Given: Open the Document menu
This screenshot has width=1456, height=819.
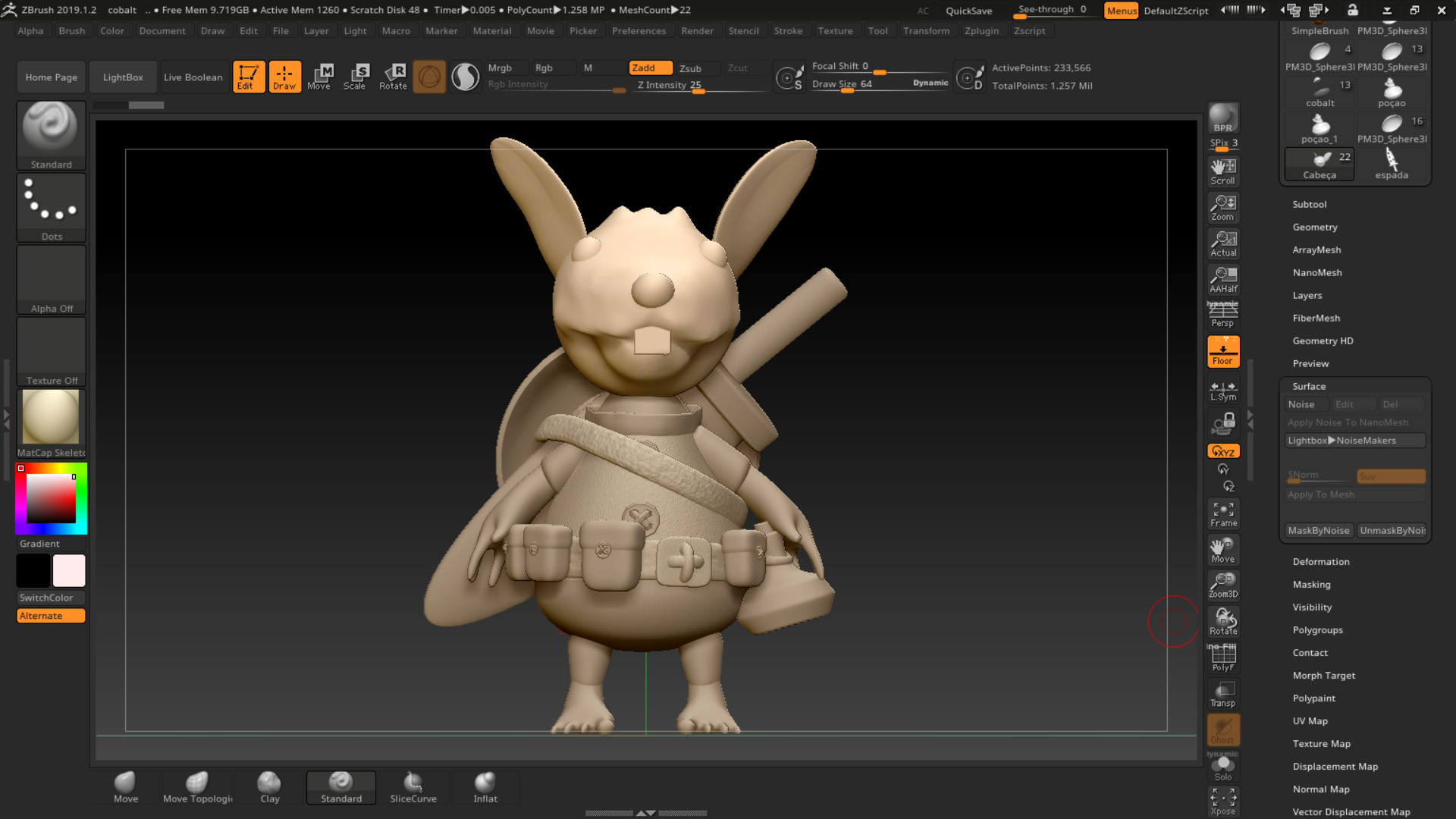Looking at the screenshot, I should point(162,31).
